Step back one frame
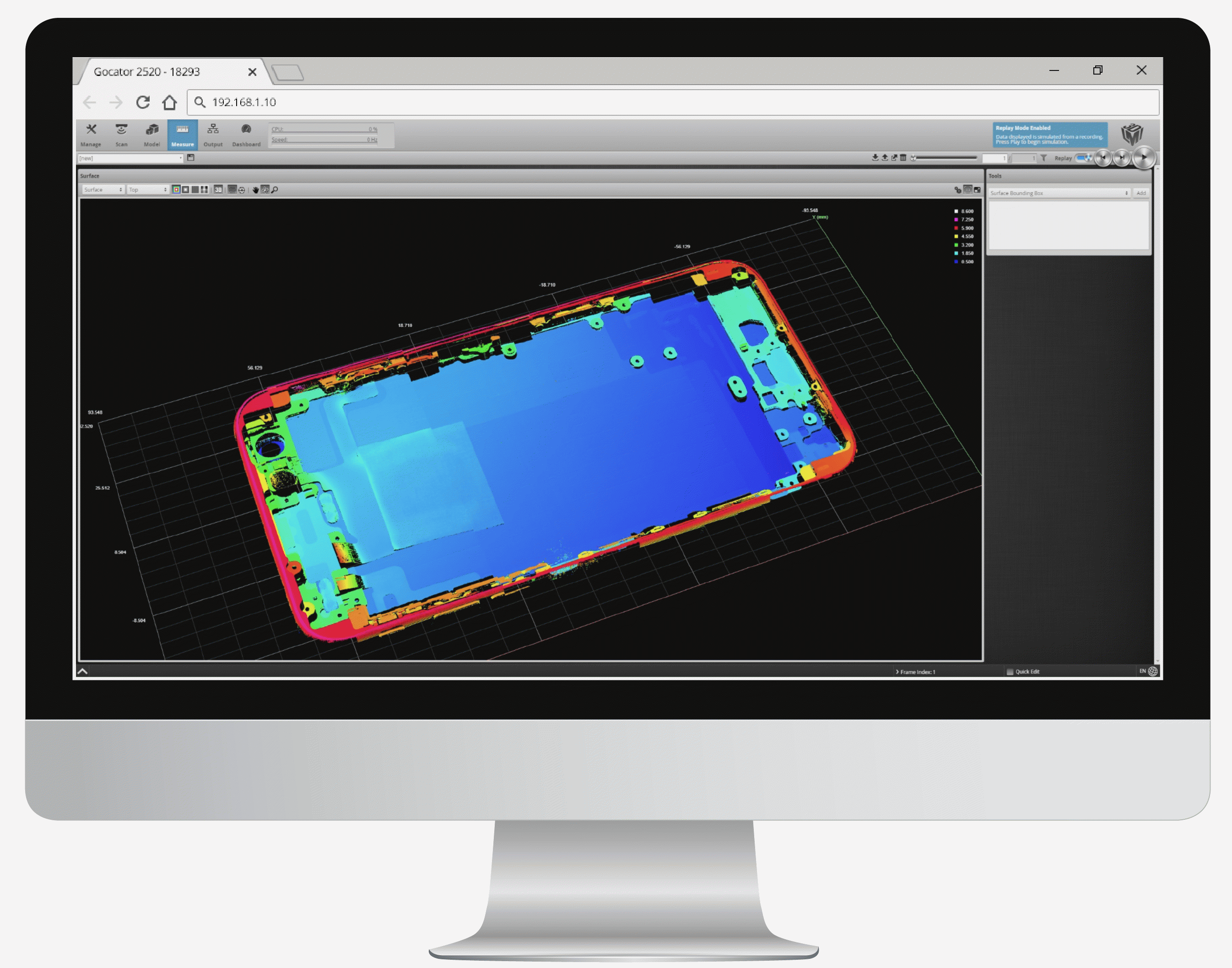Viewport: 1232px width, 968px height. click(1103, 157)
